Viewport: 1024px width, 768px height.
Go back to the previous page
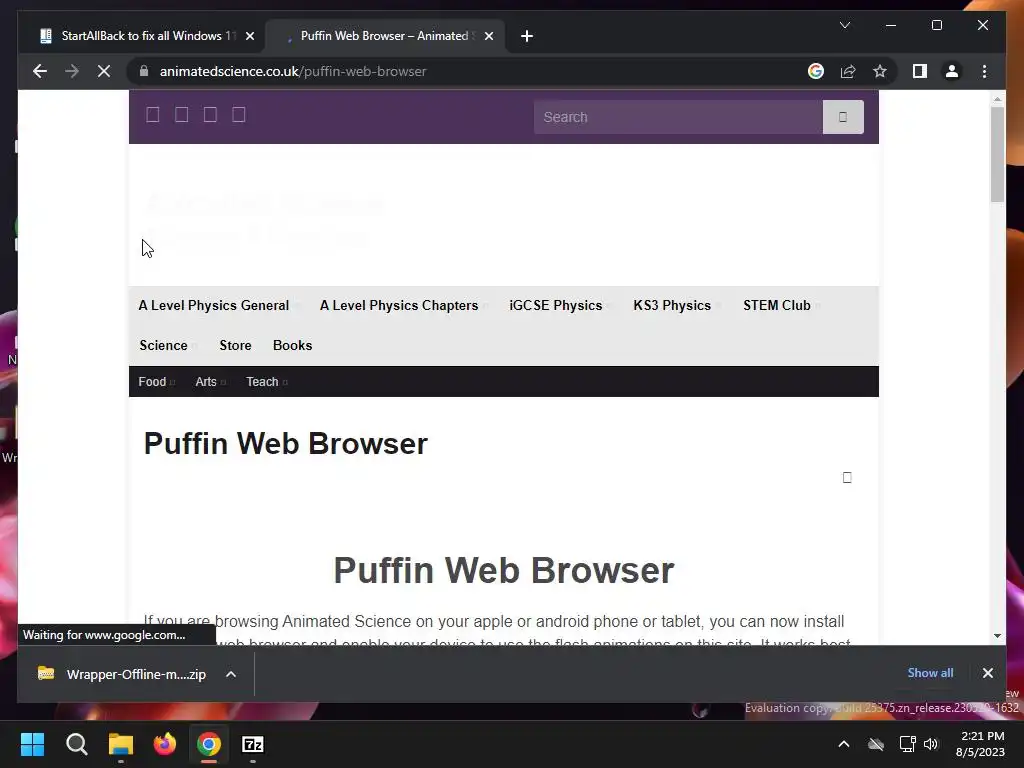[40, 71]
